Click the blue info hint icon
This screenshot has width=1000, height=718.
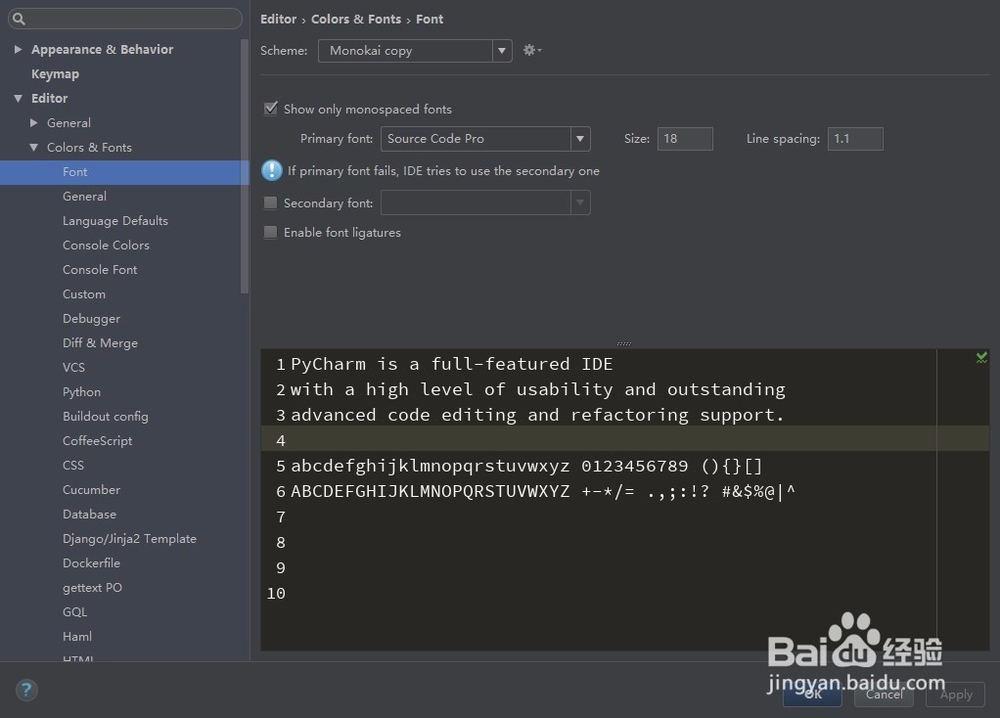(x=271, y=171)
